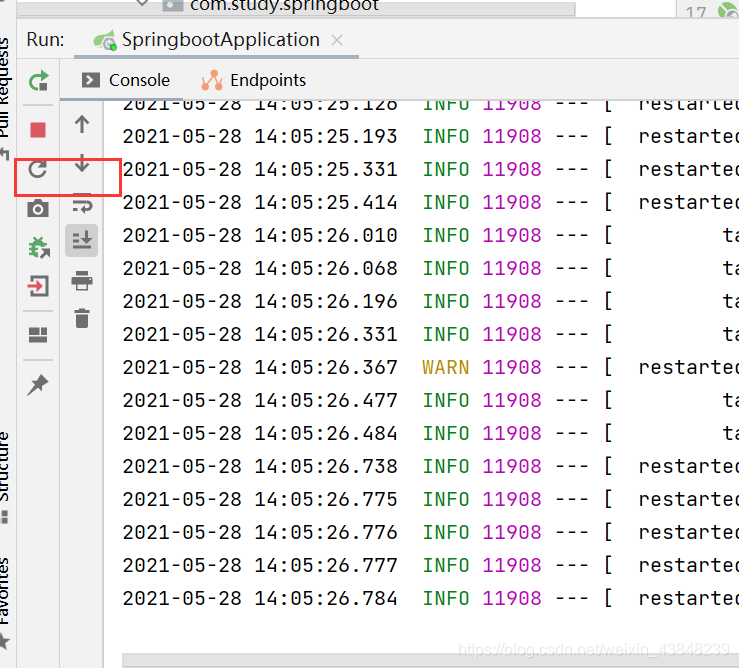
Task: Open the Favorites tool window
Action: (5, 603)
